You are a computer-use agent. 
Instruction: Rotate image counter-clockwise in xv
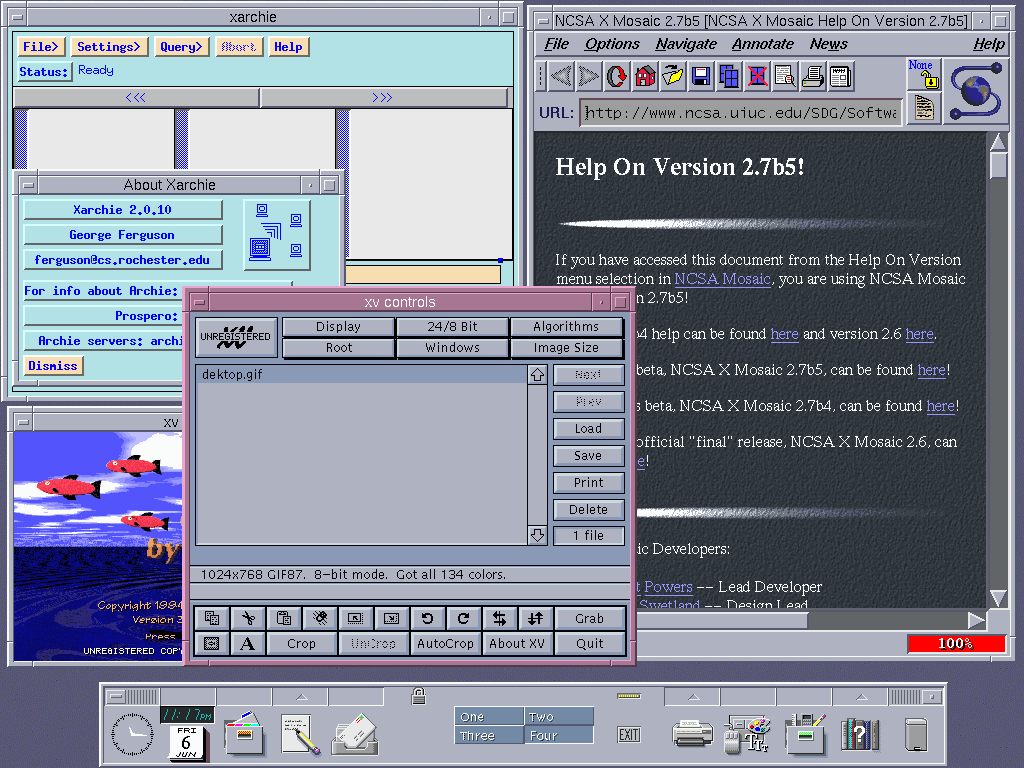pos(428,618)
